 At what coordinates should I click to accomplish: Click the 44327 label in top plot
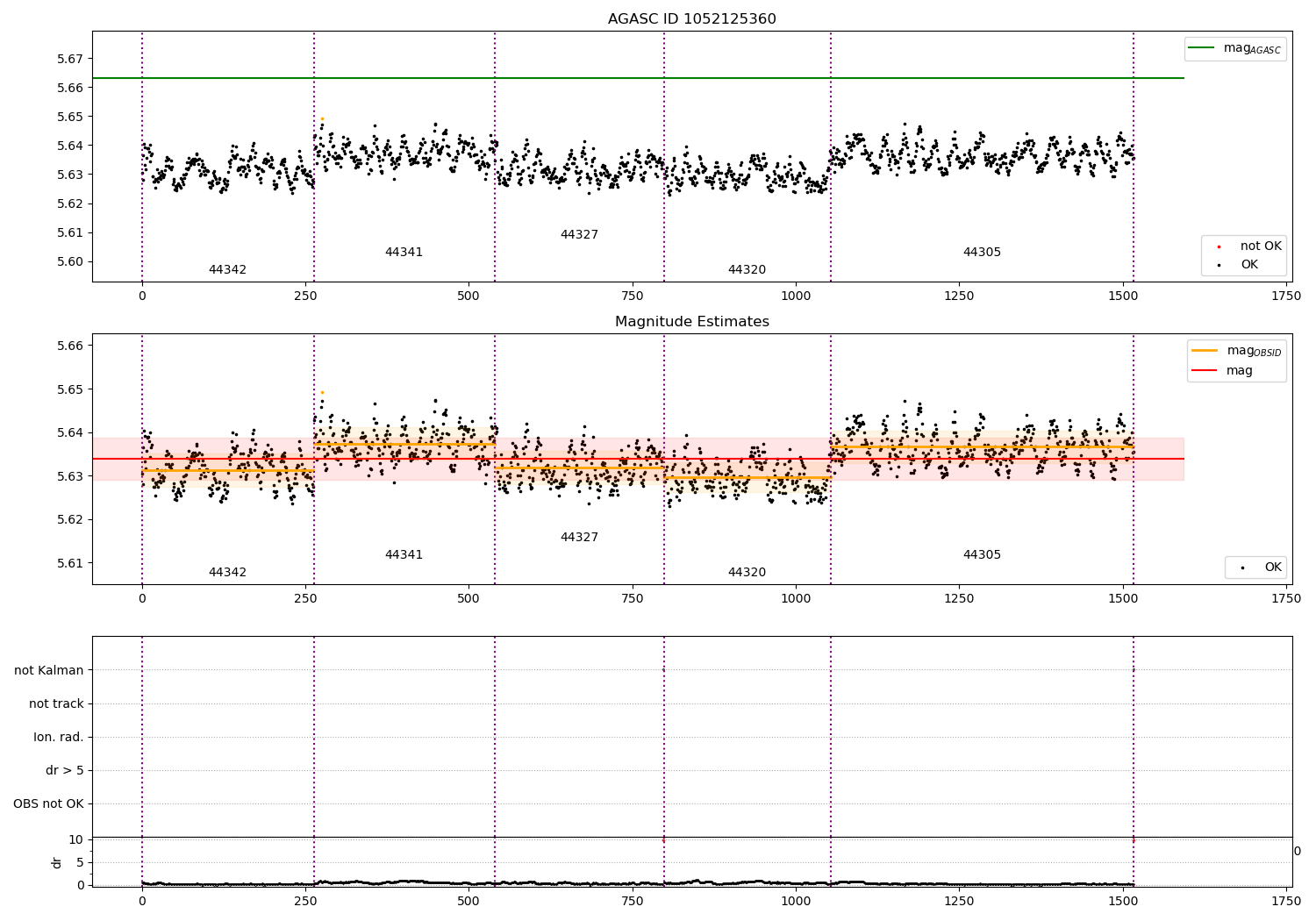pos(579,235)
